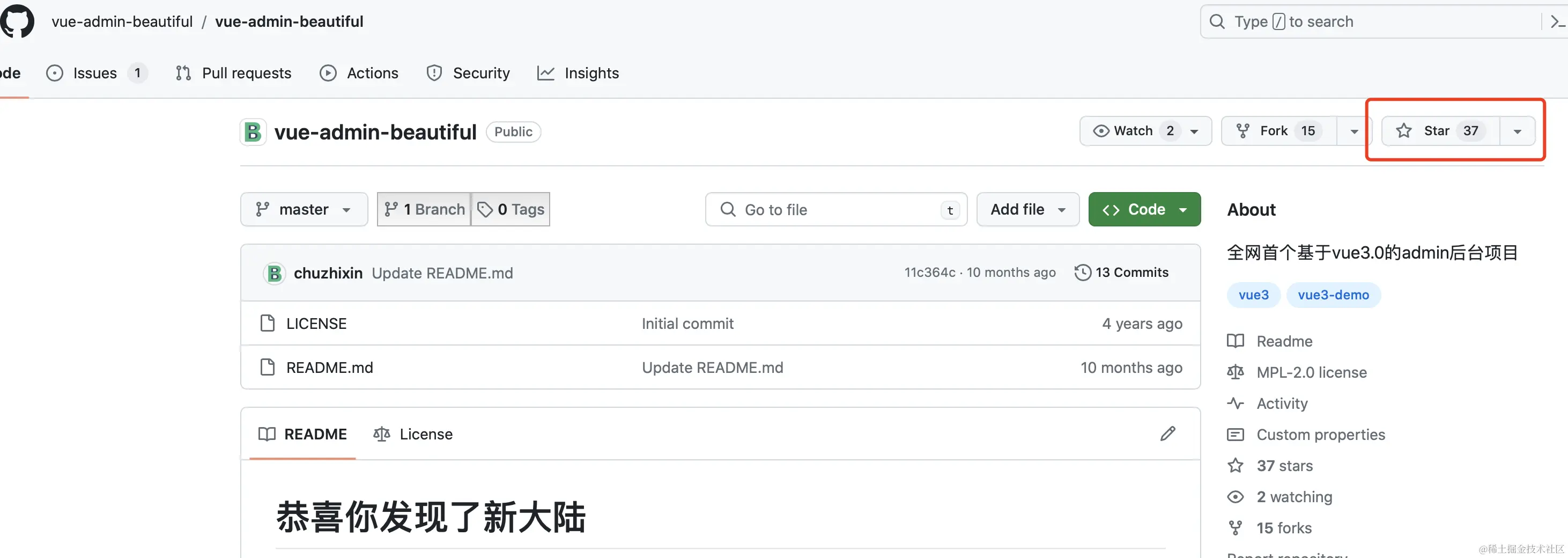Image resolution: width=1568 pixels, height=558 pixels.
Task: Click the vue3-demo topic tag
Action: click(1333, 295)
